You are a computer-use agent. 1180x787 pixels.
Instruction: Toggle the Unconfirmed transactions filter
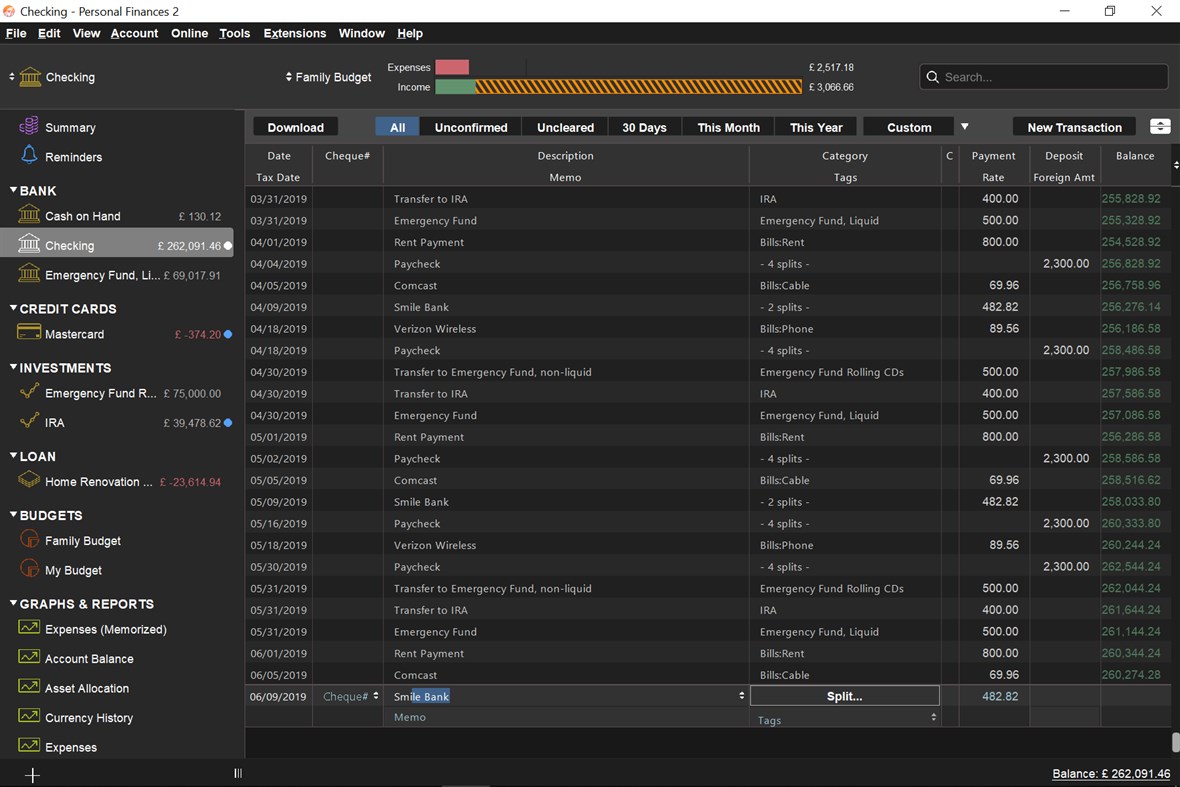(471, 127)
